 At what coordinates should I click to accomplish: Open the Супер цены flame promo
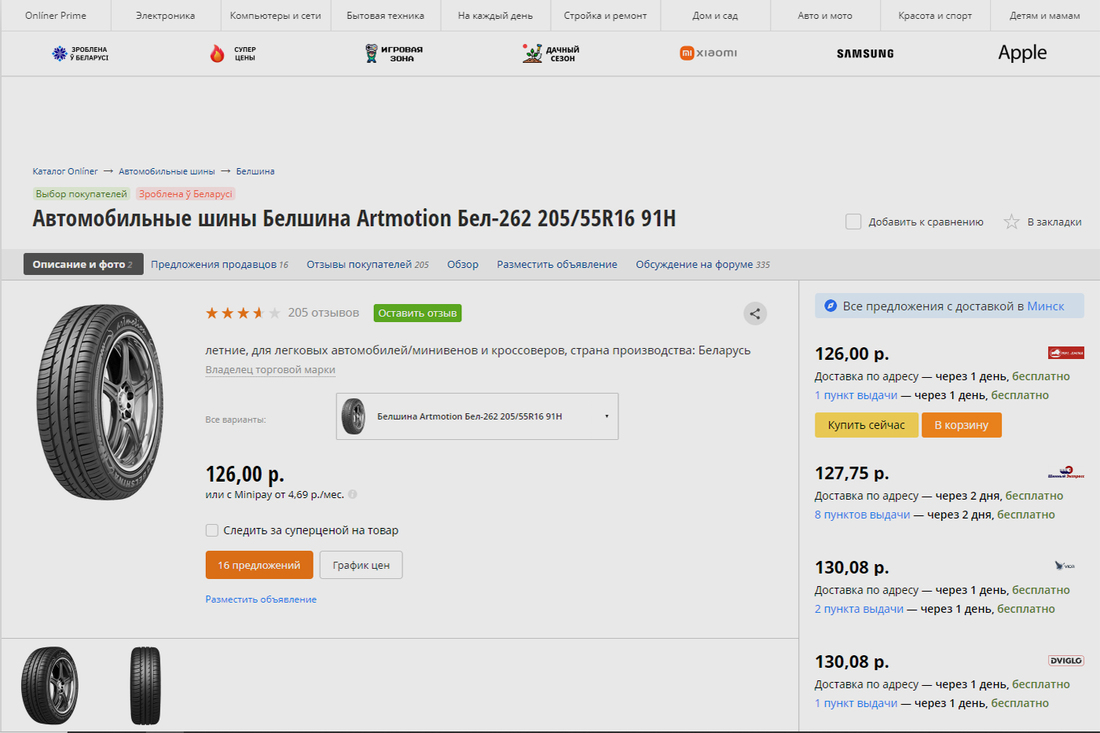click(x=233, y=53)
